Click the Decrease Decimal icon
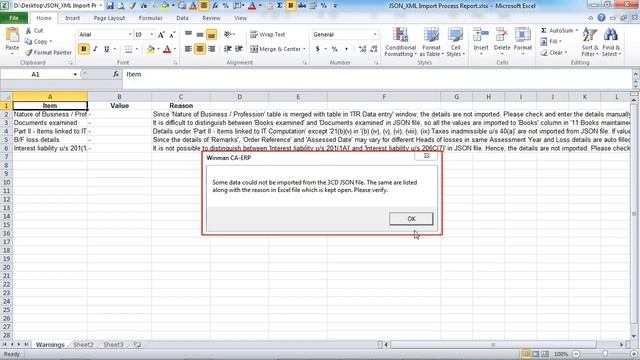The width and height of the screenshot is (640, 360). (x=373, y=49)
